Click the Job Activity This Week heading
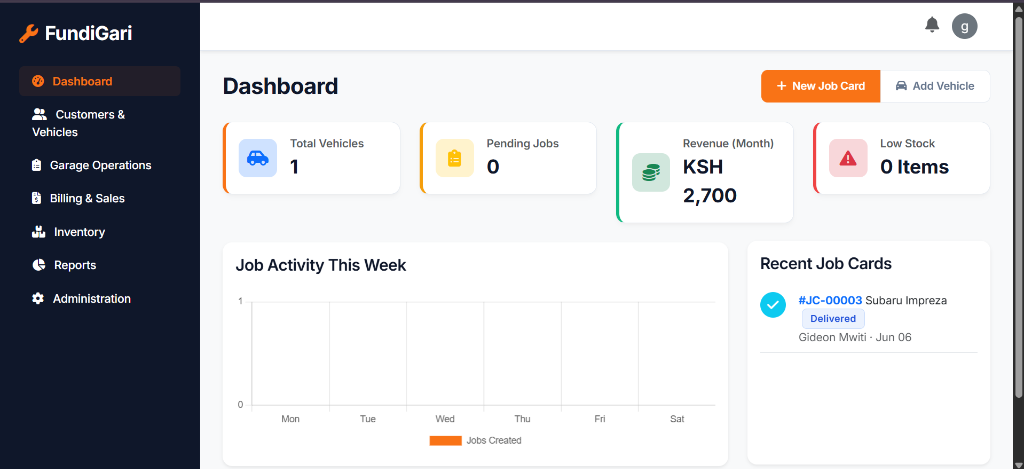 click(x=321, y=265)
